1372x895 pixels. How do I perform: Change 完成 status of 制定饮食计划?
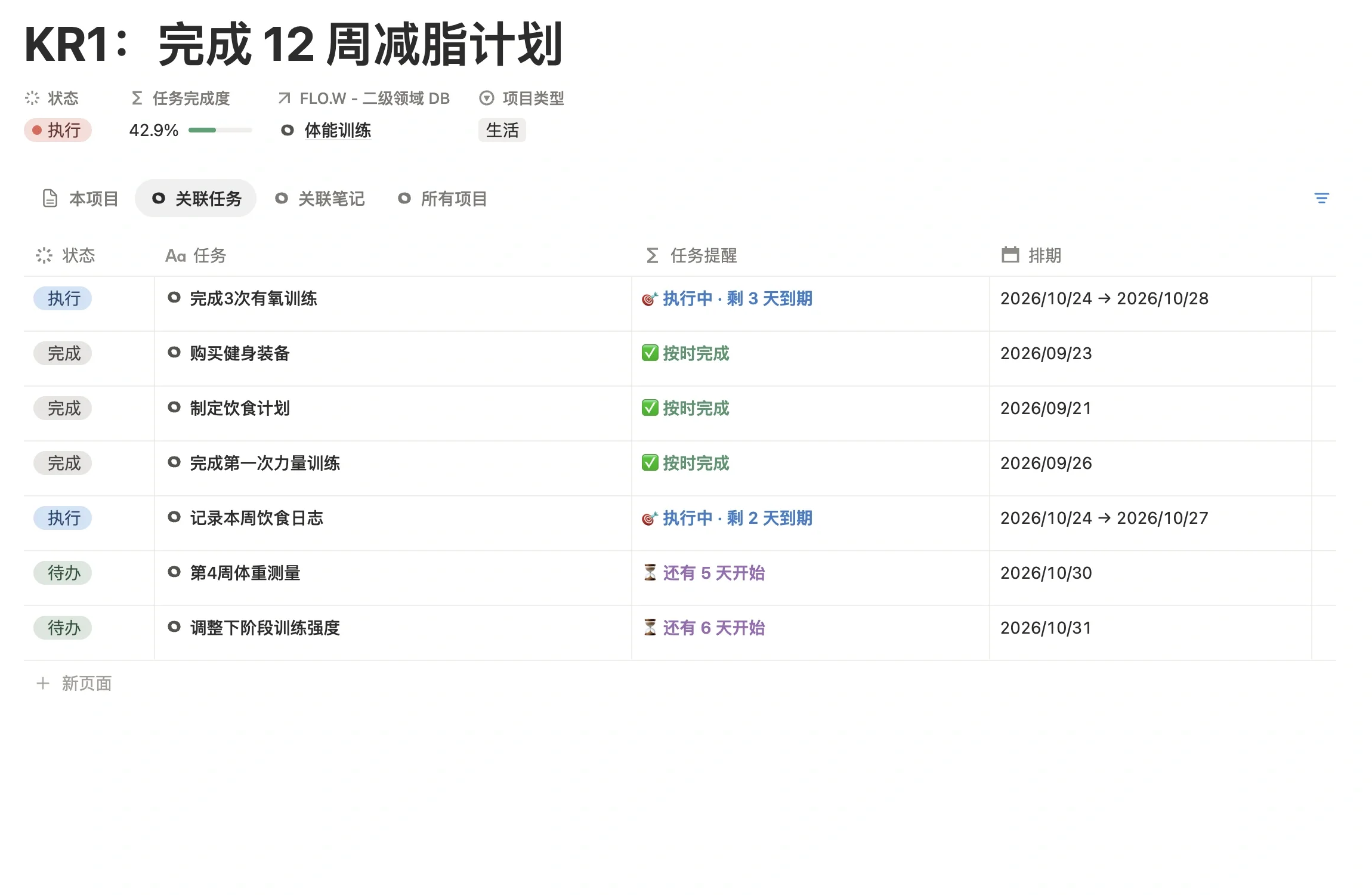click(x=63, y=408)
